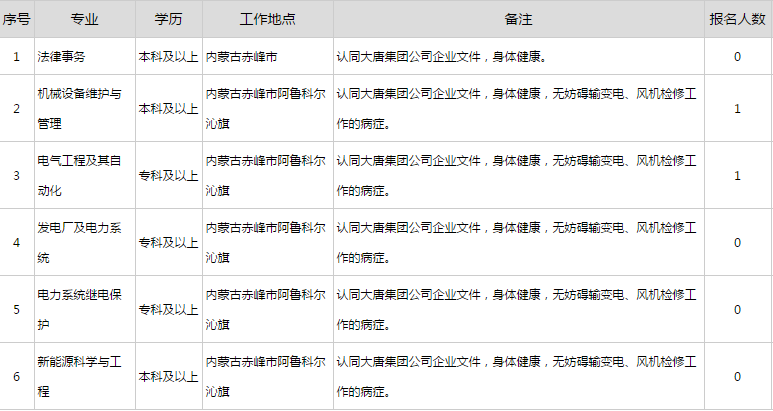Select the 电气工程及其自动化 major cell
Screen dimensions: 773x411
(x=80, y=175)
